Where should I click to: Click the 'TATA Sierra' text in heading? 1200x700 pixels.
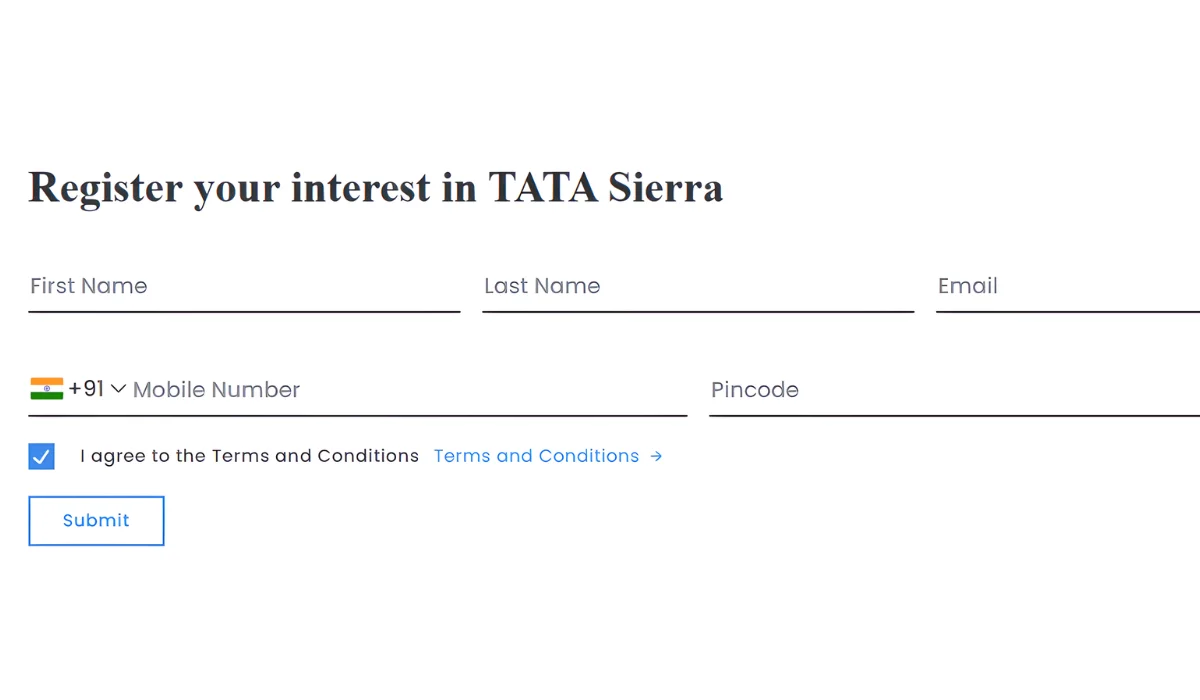(605, 188)
